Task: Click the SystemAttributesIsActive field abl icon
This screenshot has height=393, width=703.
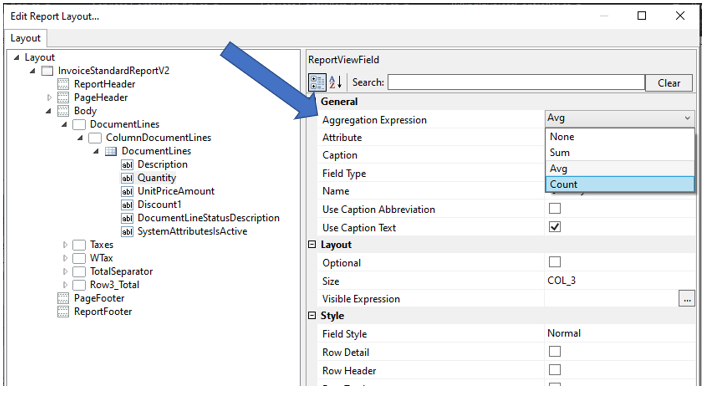Action: pyautogui.click(x=127, y=232)
